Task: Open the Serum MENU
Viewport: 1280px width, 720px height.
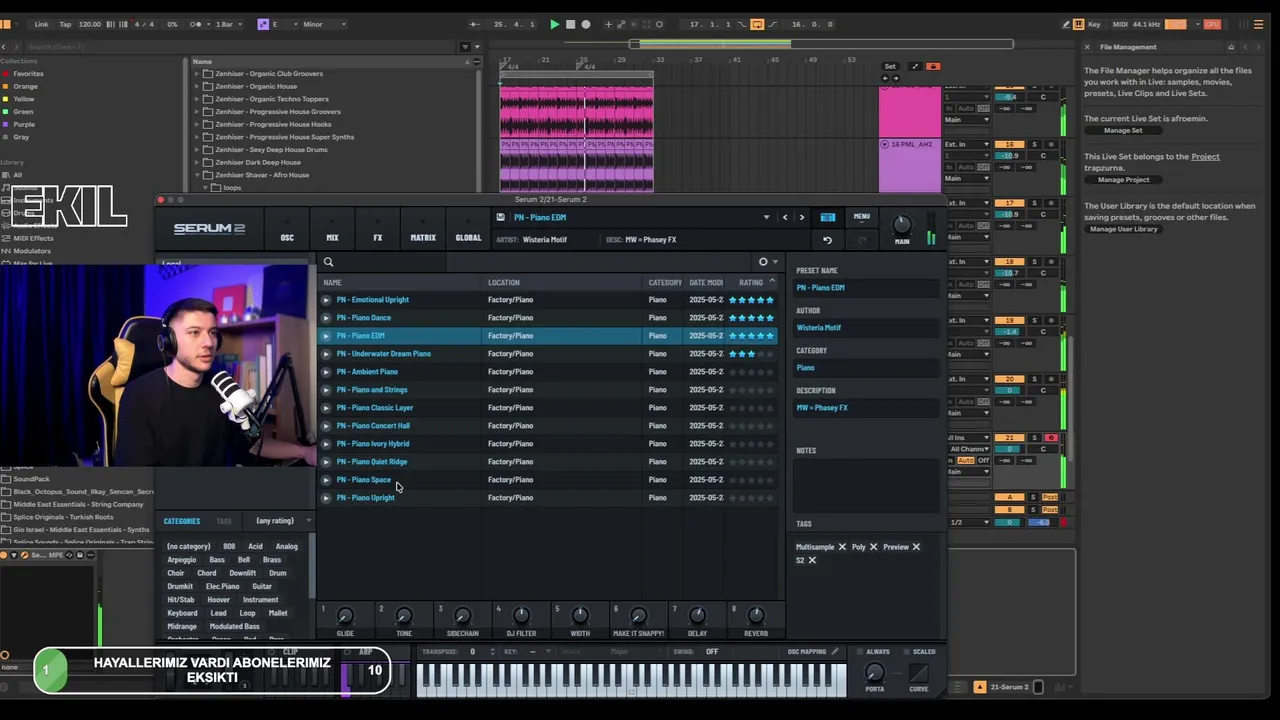Action: [x=862, y=217]
